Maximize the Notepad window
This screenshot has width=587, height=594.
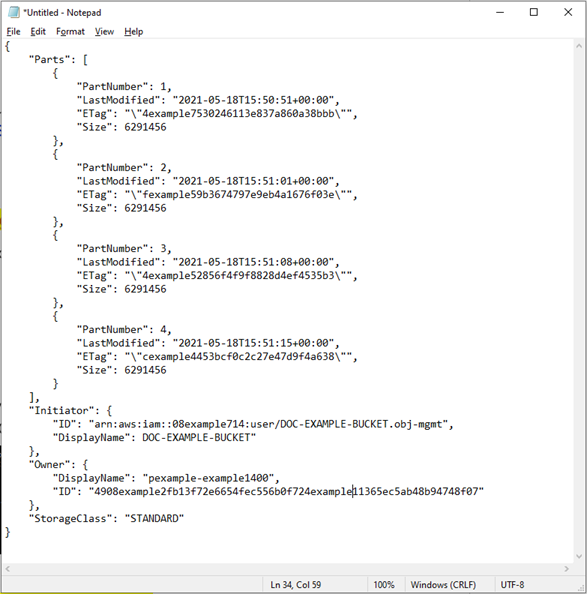click(534, 12)
